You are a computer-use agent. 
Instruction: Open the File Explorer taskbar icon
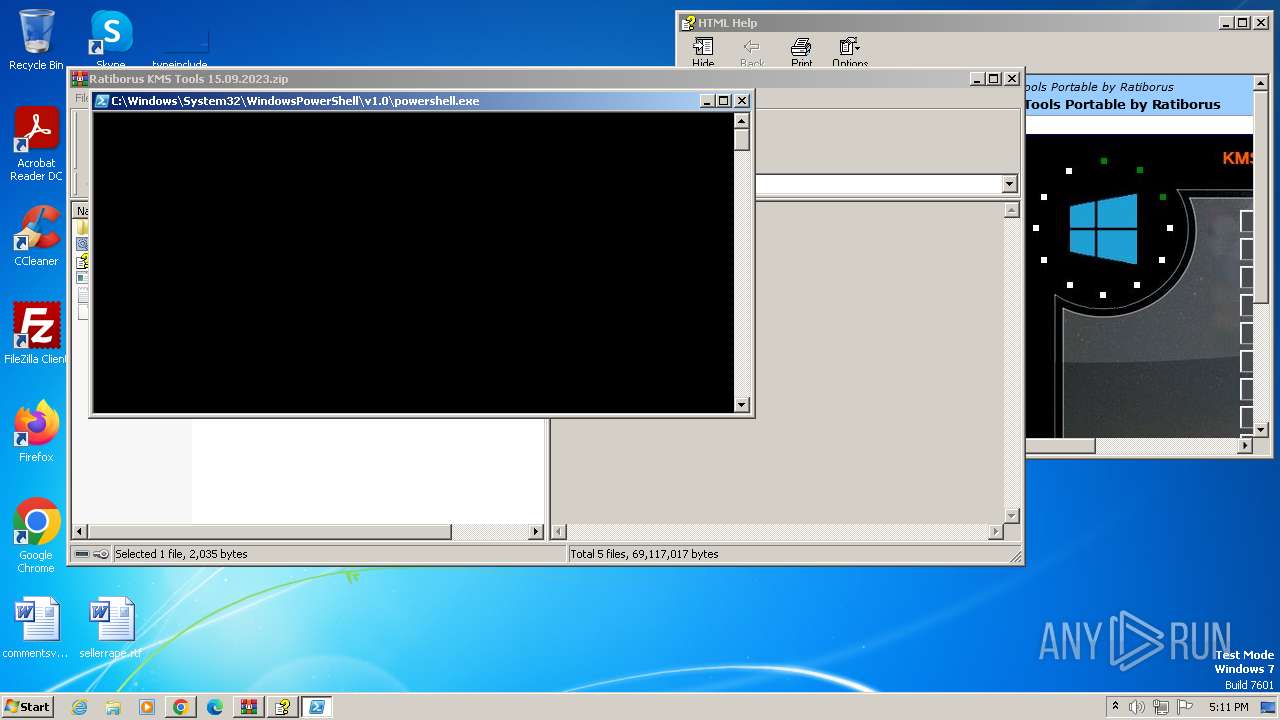click(113, 707)
